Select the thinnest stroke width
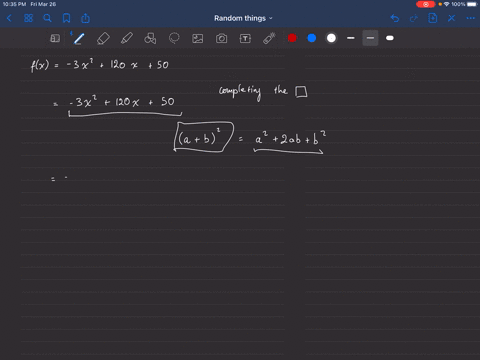This screenshot has height=360, width=480. [x=351, y=38]
